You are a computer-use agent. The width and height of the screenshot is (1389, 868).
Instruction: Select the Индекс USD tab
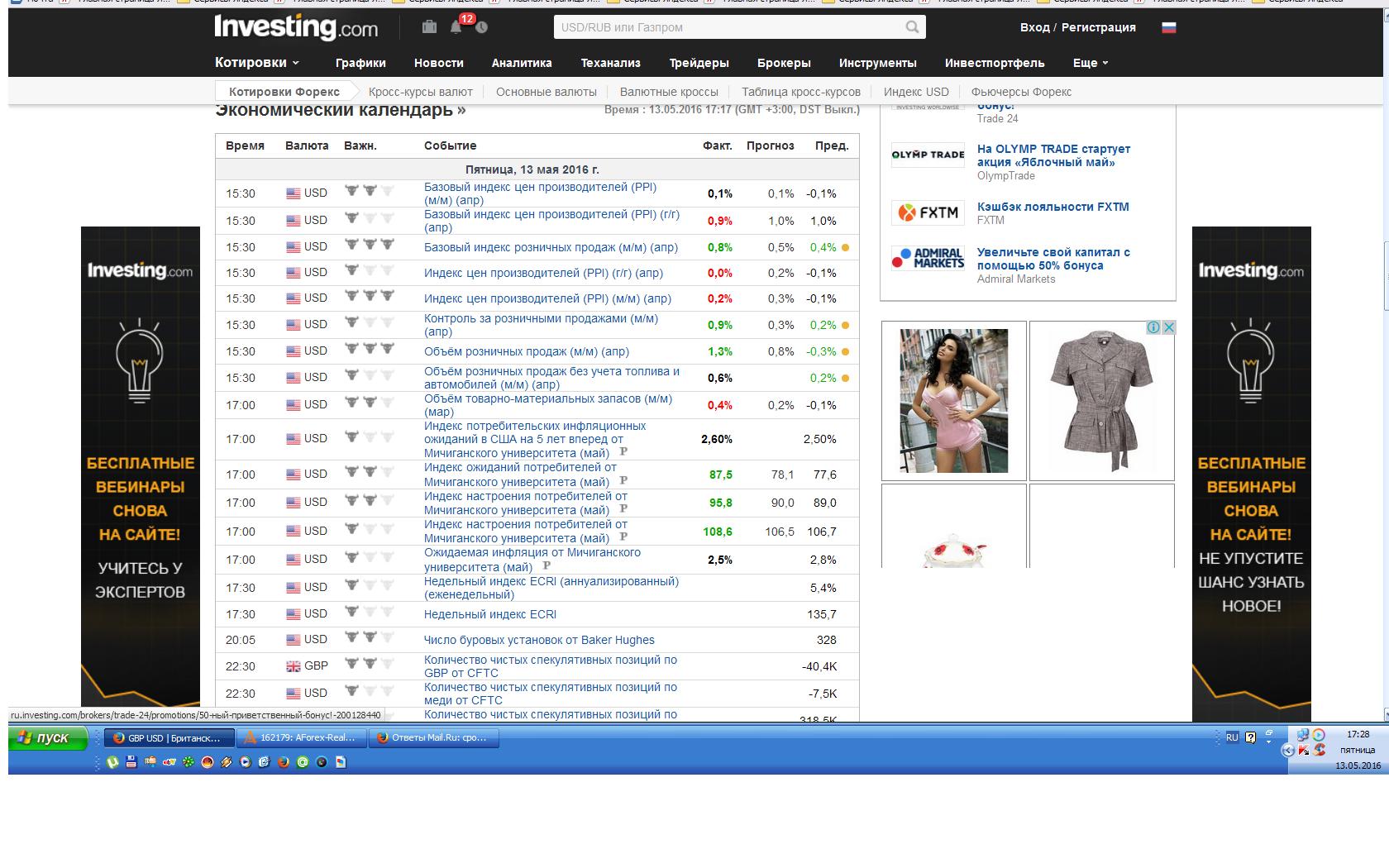tap(916, 92)
